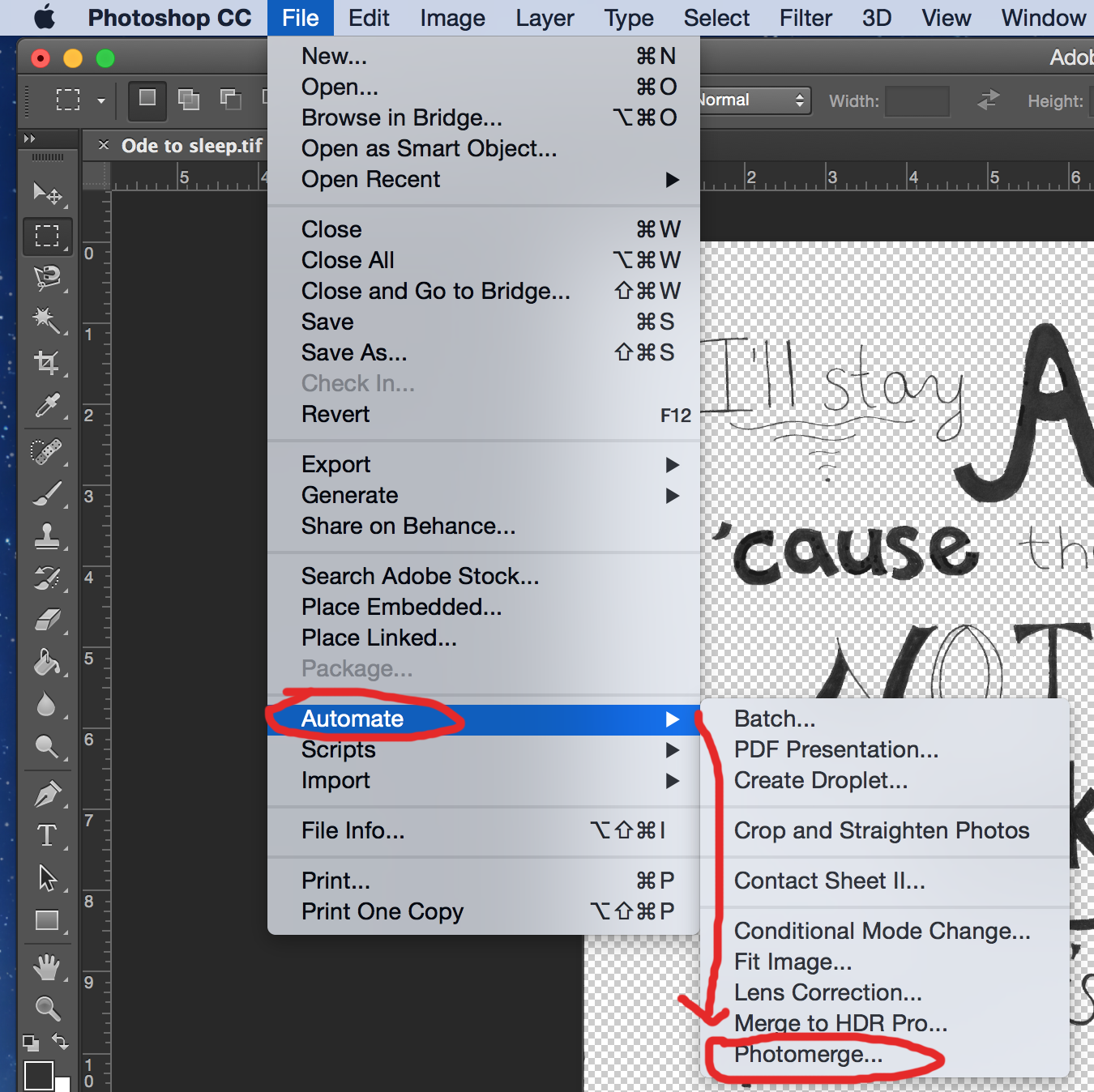Choose the Eyedropper tool
This screenshot has height=1092, width=1094.
[46, 405]
